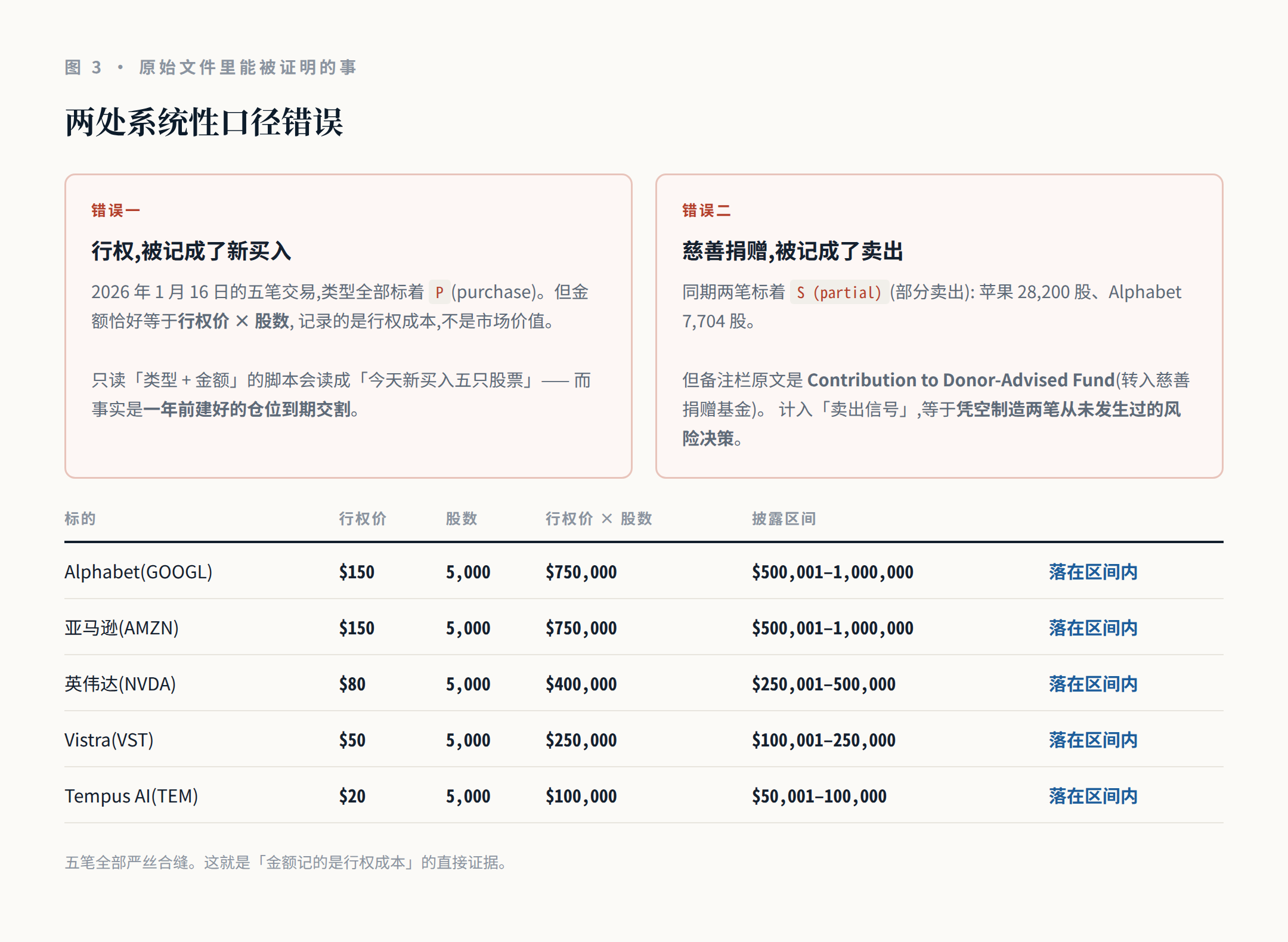Click 落在区间内 in the Vistra row
Viewport: 1288px width, 942px height.
(1093, 740)
